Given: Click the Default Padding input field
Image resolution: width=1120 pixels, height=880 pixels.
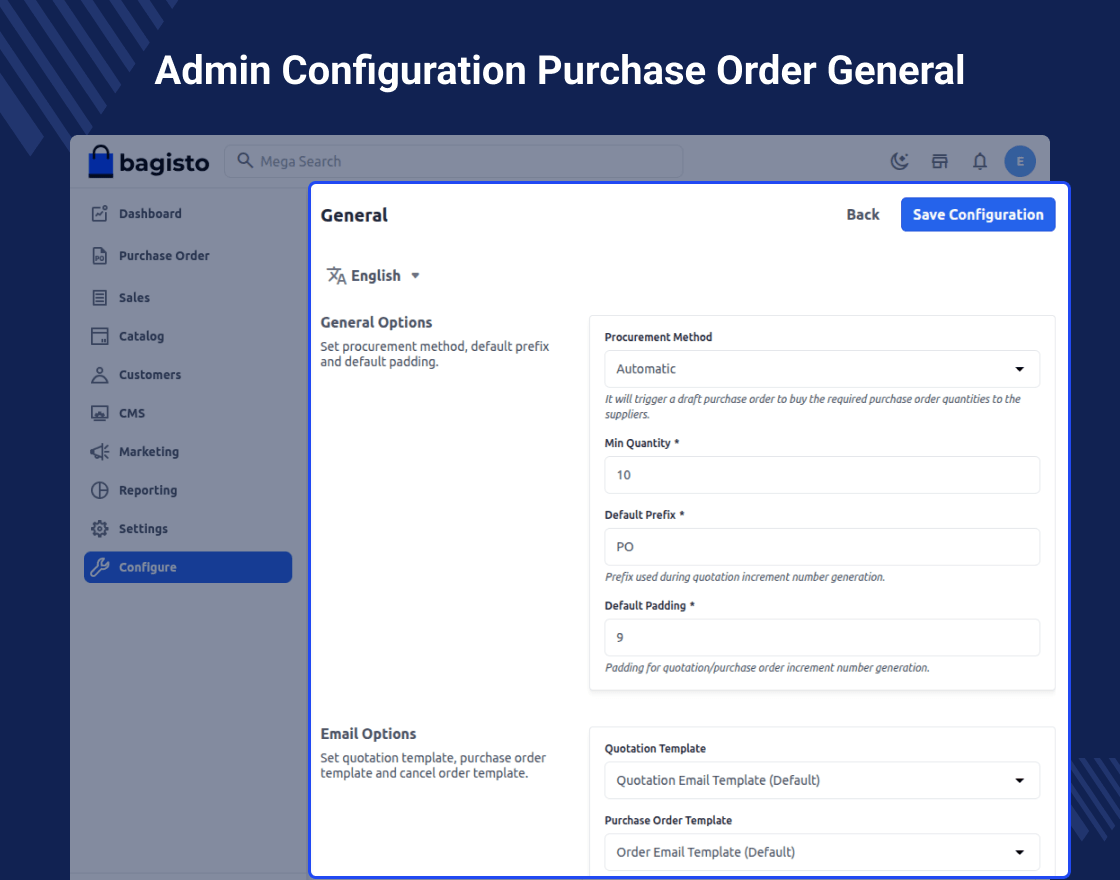Looking at the screenshot, I should click(822, 637).
